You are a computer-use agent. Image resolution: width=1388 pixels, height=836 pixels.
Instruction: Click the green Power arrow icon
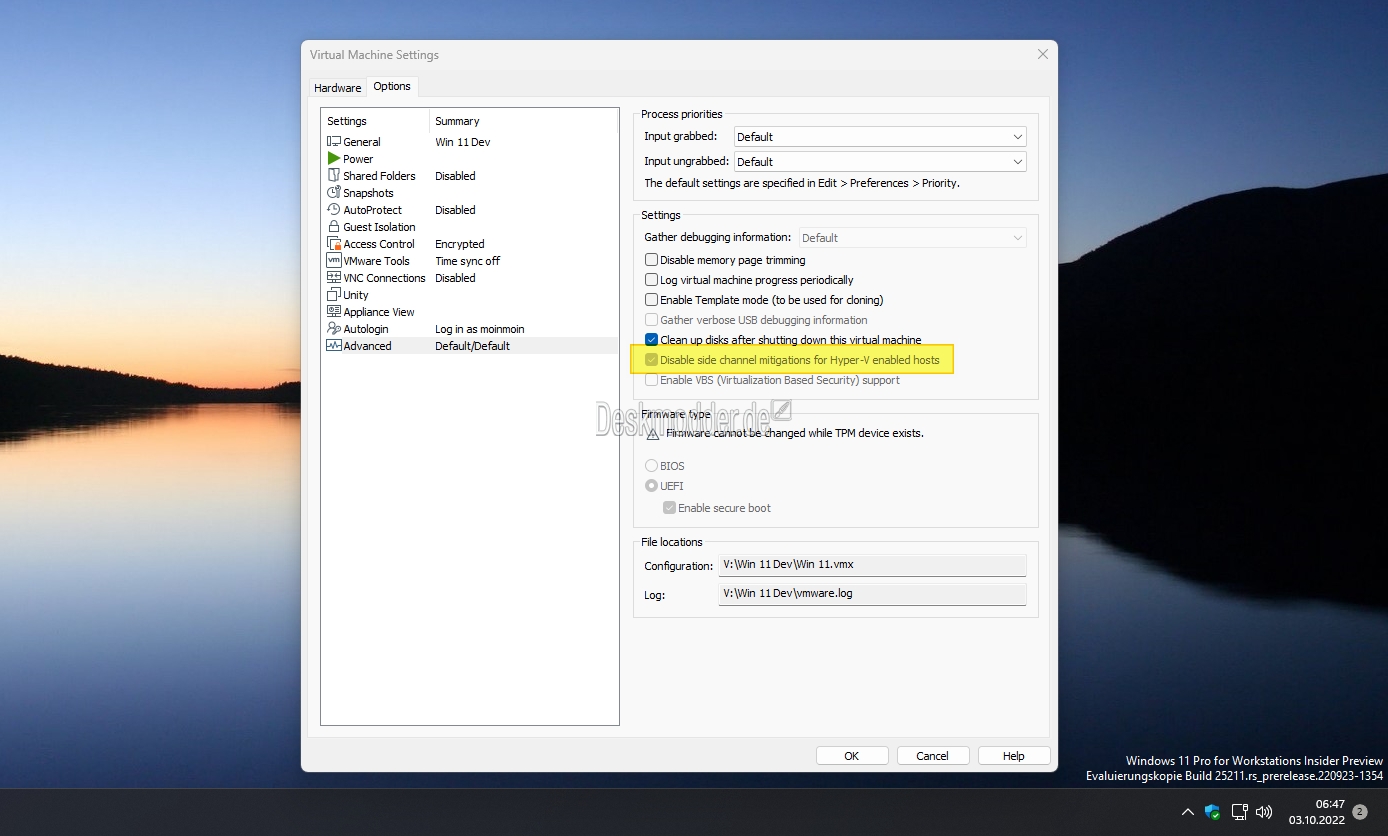click(x=334, y=159)
